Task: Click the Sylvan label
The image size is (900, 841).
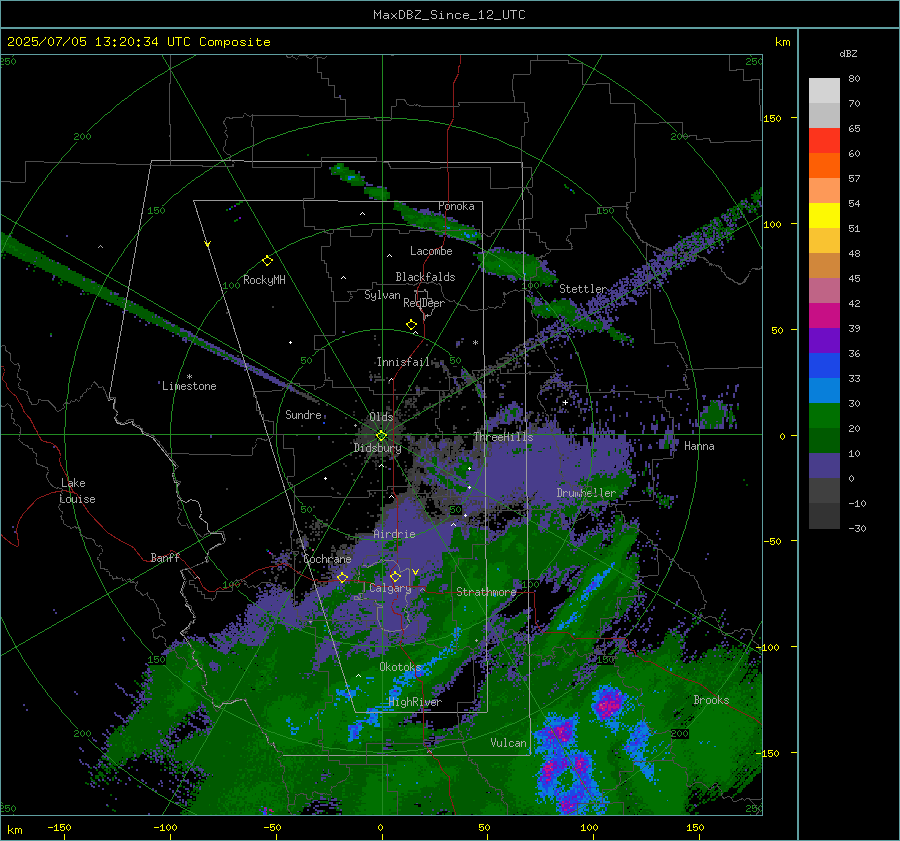Action: (x=382, y=295)
